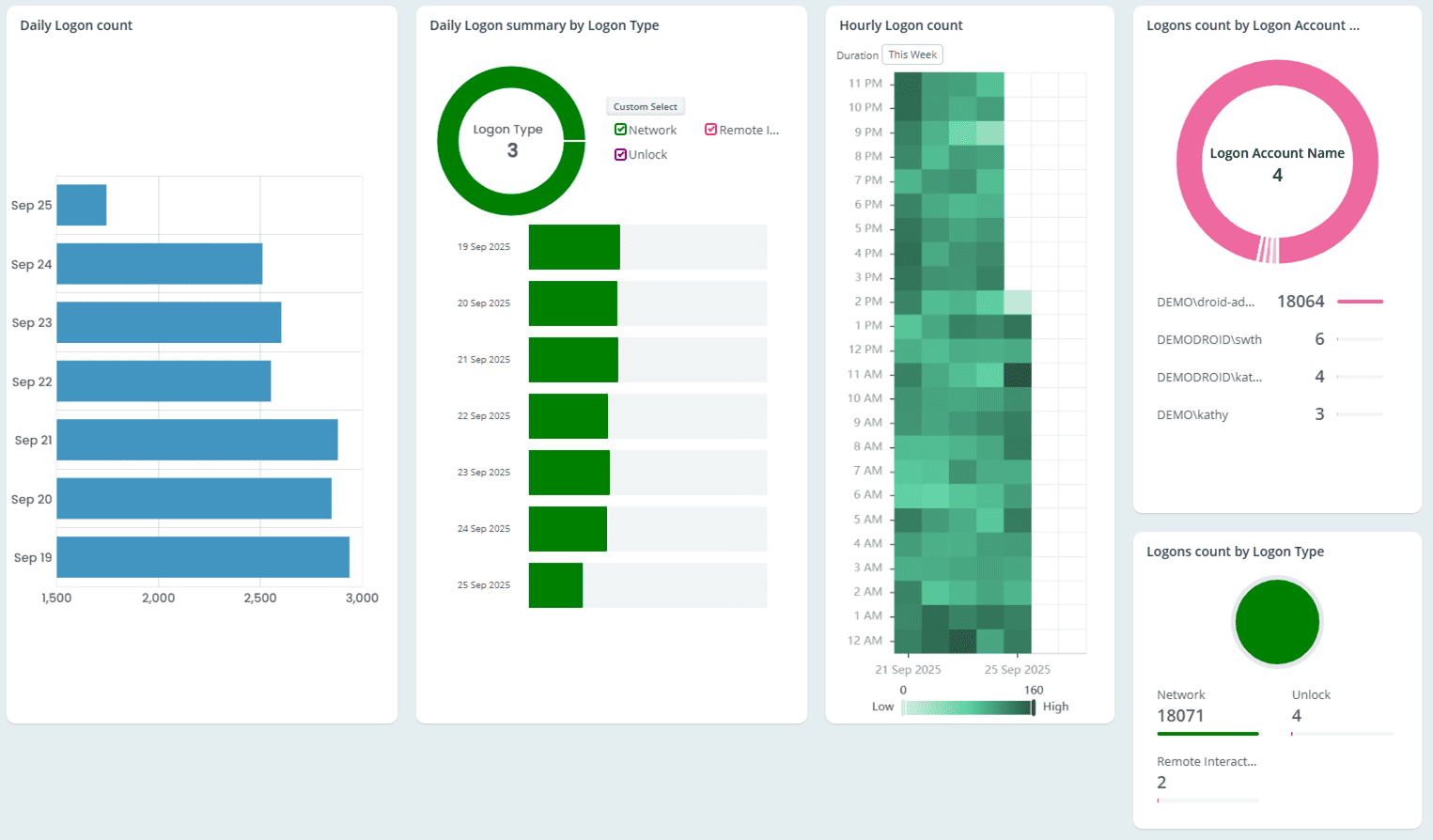Uncheck the Remote Interactive logon type checkbox

[x=711, y=129]
